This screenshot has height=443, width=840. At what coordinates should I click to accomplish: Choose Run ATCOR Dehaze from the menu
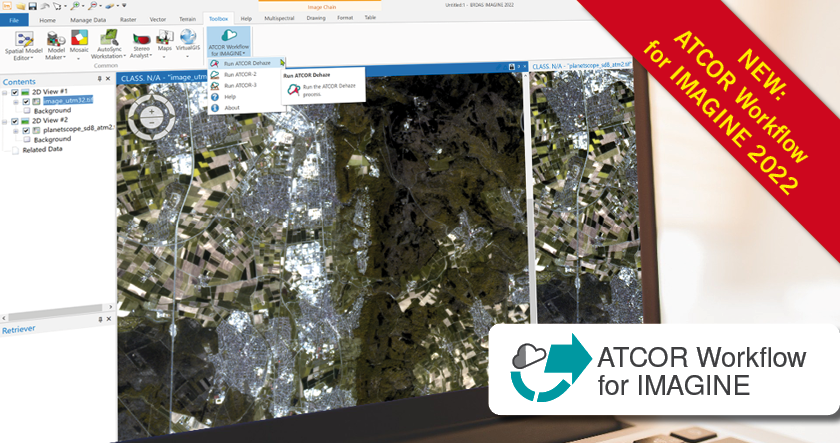coord(246,63)
